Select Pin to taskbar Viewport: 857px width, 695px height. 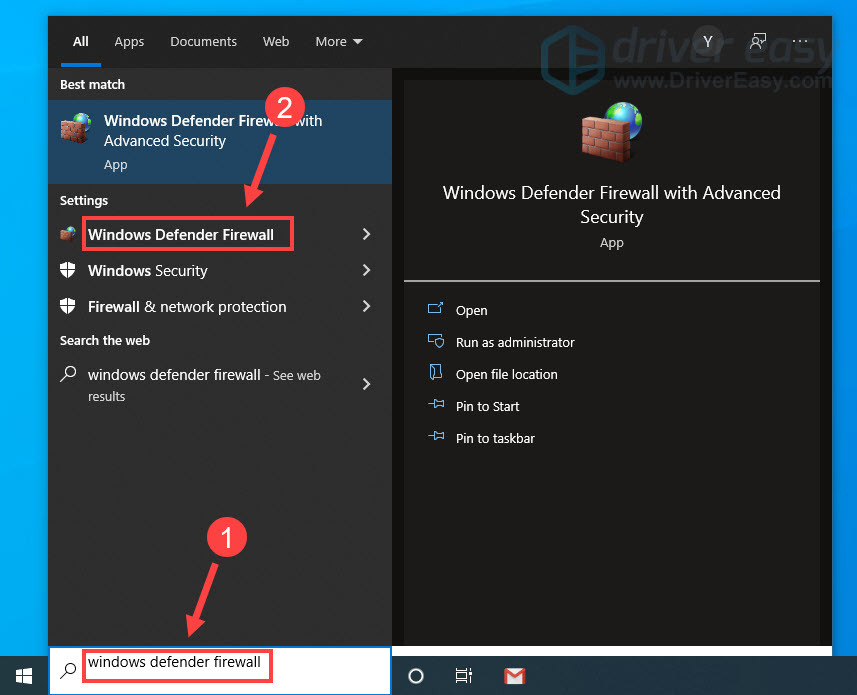(495, 438)
